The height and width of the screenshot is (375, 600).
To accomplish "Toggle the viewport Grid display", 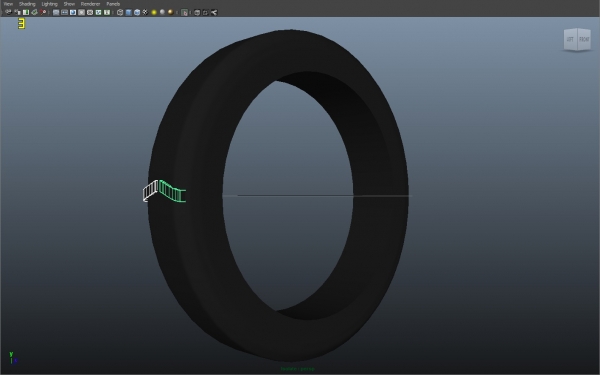I will click(x=56, y=12).
